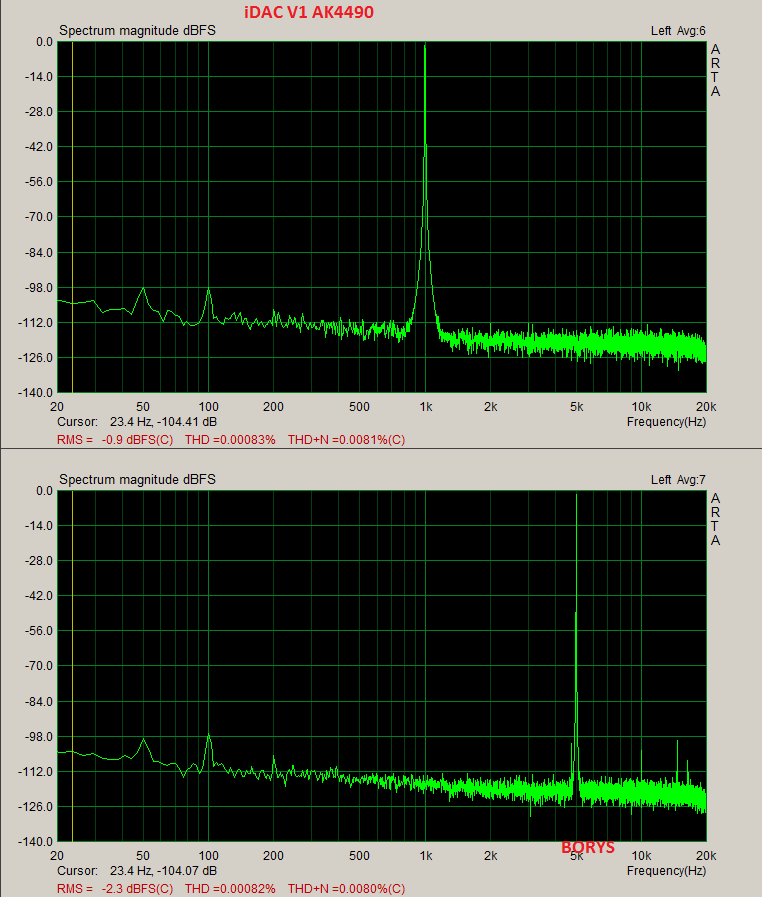Click the top cursor readout '23.4 Hz, -104.41 dB'
The width and height of the screenshot is (762, 898).
point(163,422)
